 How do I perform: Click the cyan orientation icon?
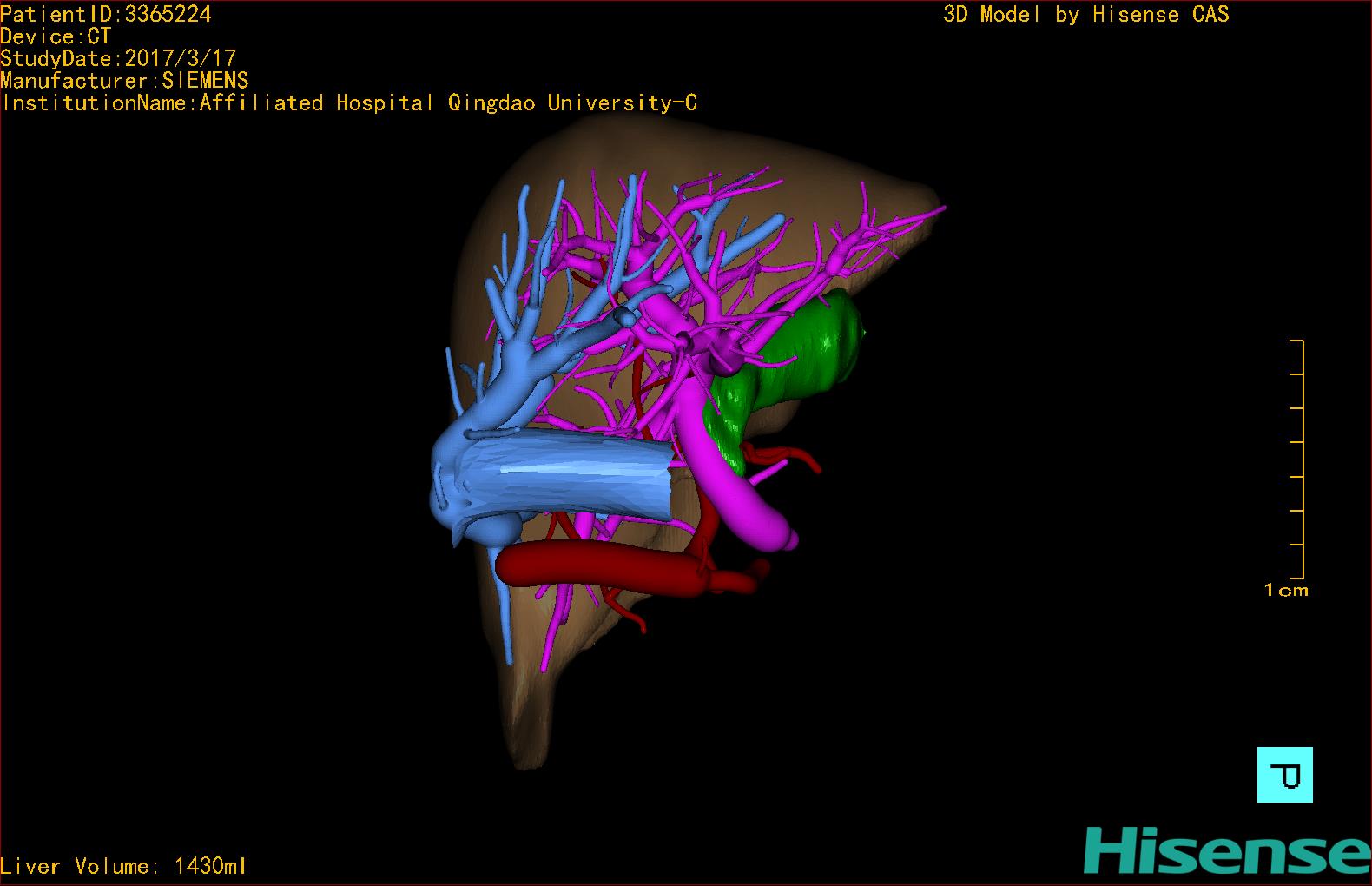(x=1284, y=774)
